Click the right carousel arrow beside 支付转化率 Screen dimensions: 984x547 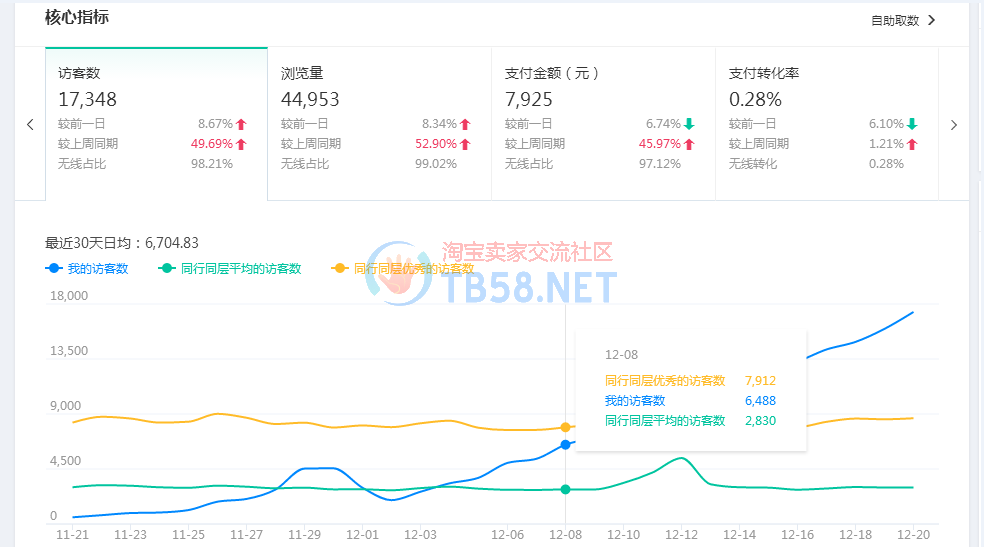(953, 125)
